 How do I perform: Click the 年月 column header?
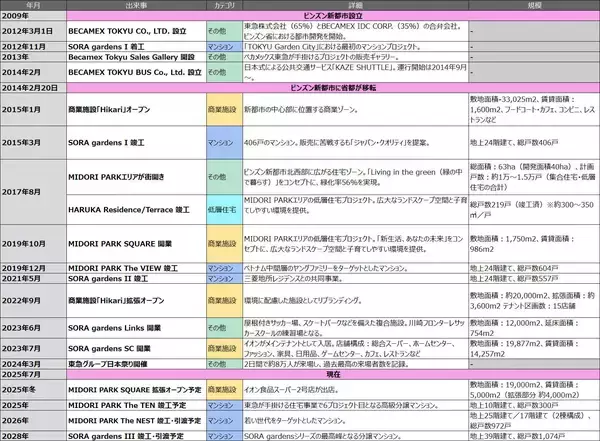click(x=34, y=5)
